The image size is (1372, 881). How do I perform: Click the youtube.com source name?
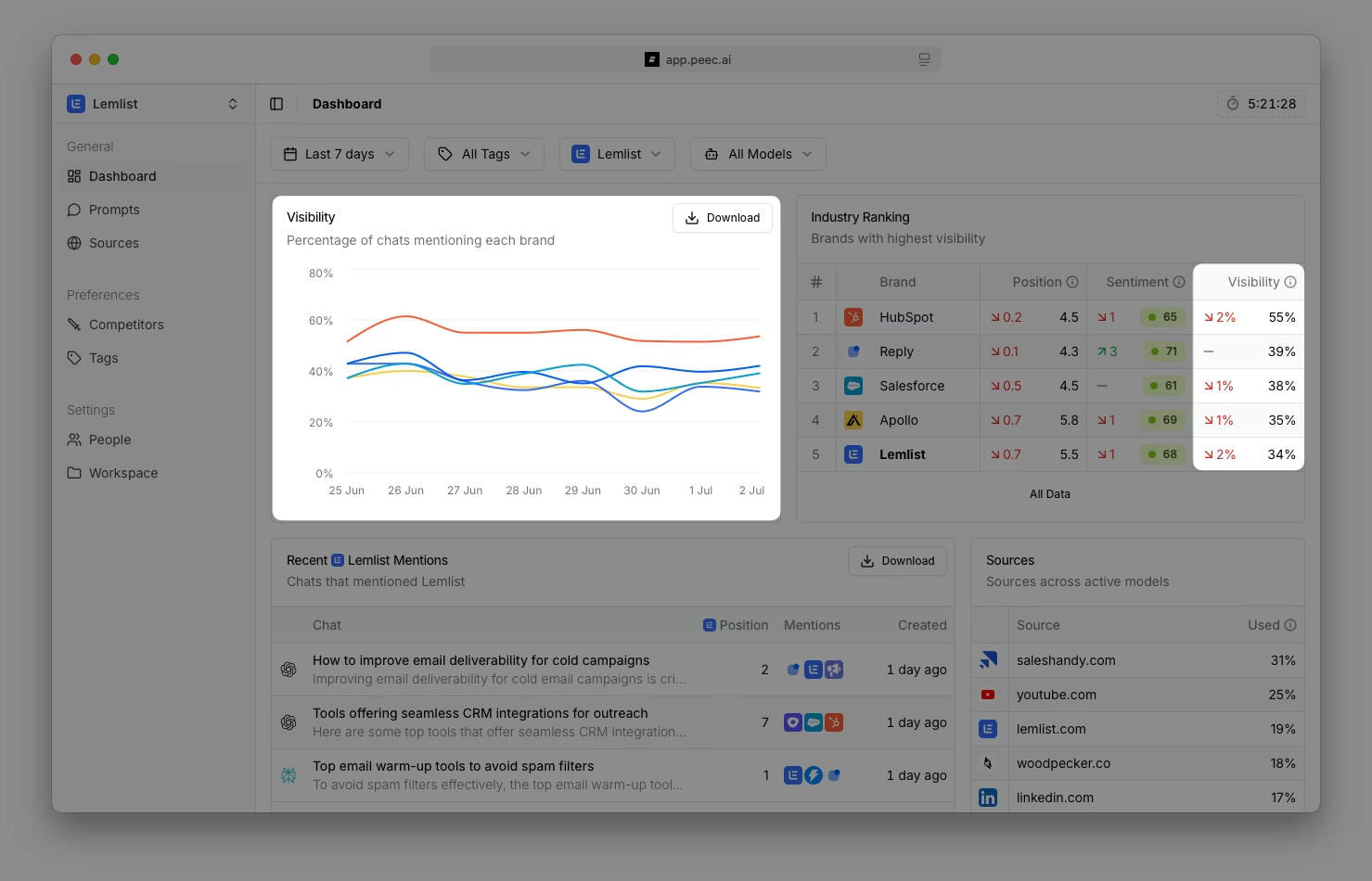[x=1057, y=695]
